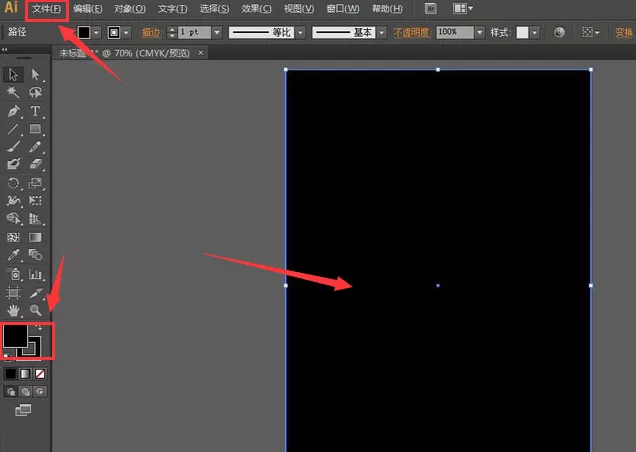Set Color fill mode button
Viewport: 636px width, 452px height.
pos(11,374)
